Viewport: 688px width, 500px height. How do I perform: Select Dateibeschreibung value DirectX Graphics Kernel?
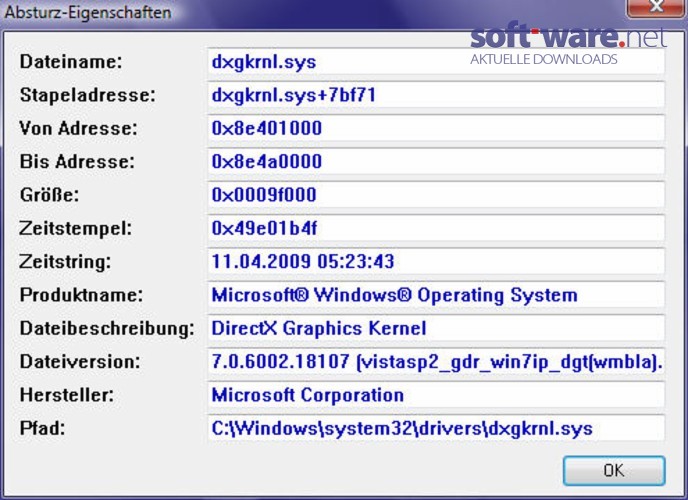coord(436,328)
